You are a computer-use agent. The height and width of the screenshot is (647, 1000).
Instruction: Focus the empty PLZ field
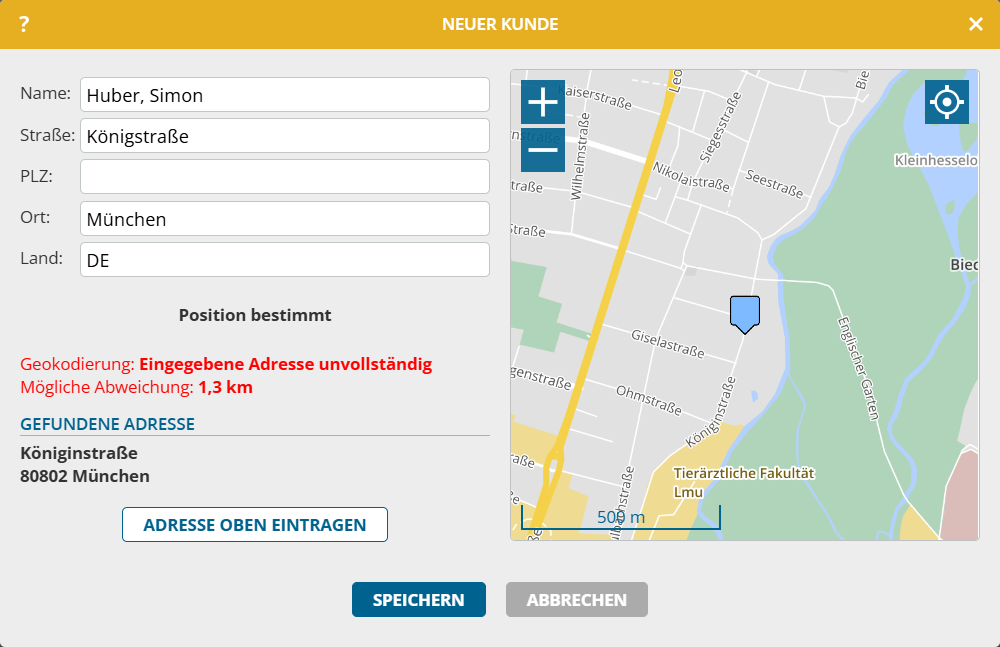[285, 177]
